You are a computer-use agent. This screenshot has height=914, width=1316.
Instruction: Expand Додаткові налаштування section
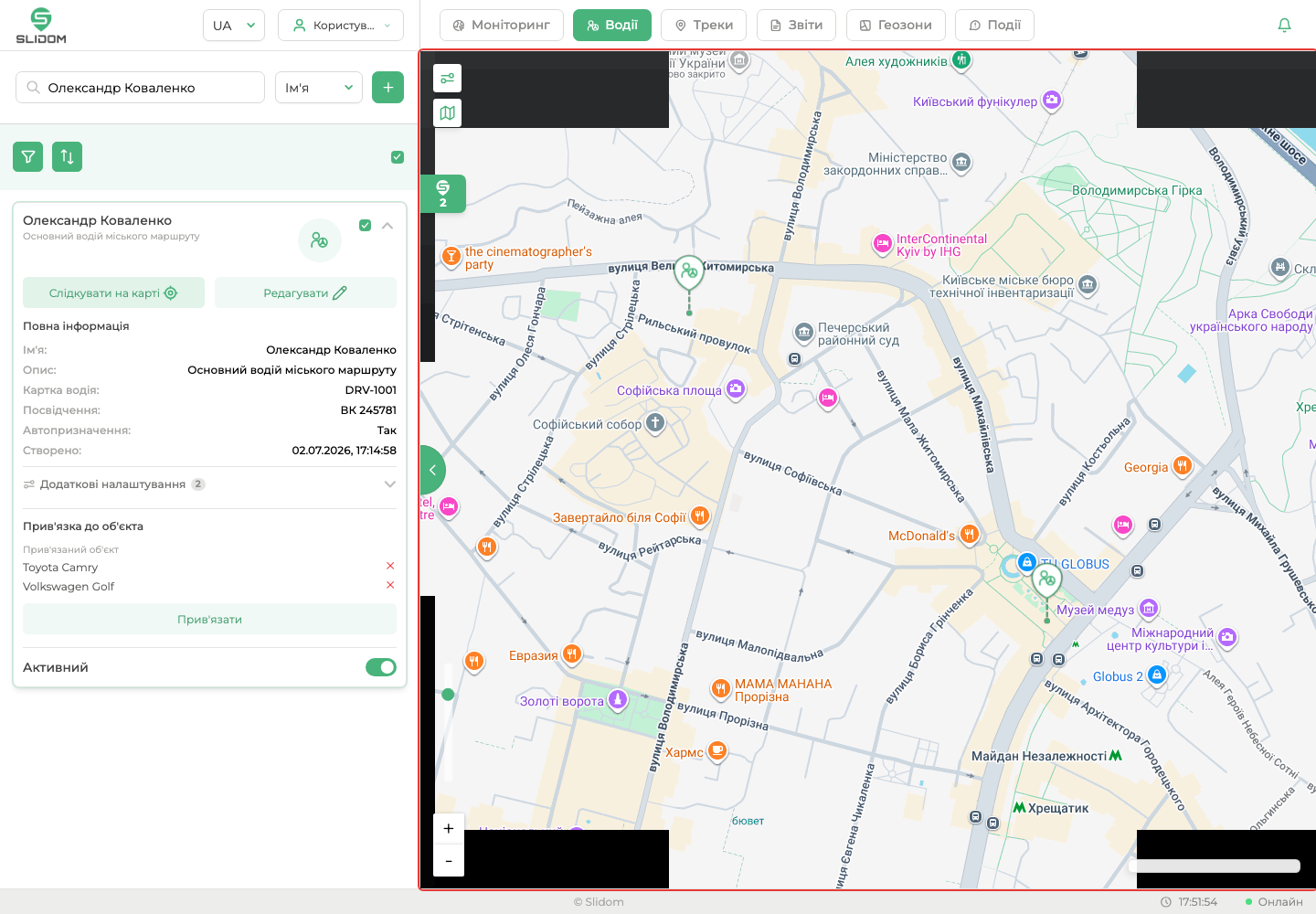(x=209, y=484)
